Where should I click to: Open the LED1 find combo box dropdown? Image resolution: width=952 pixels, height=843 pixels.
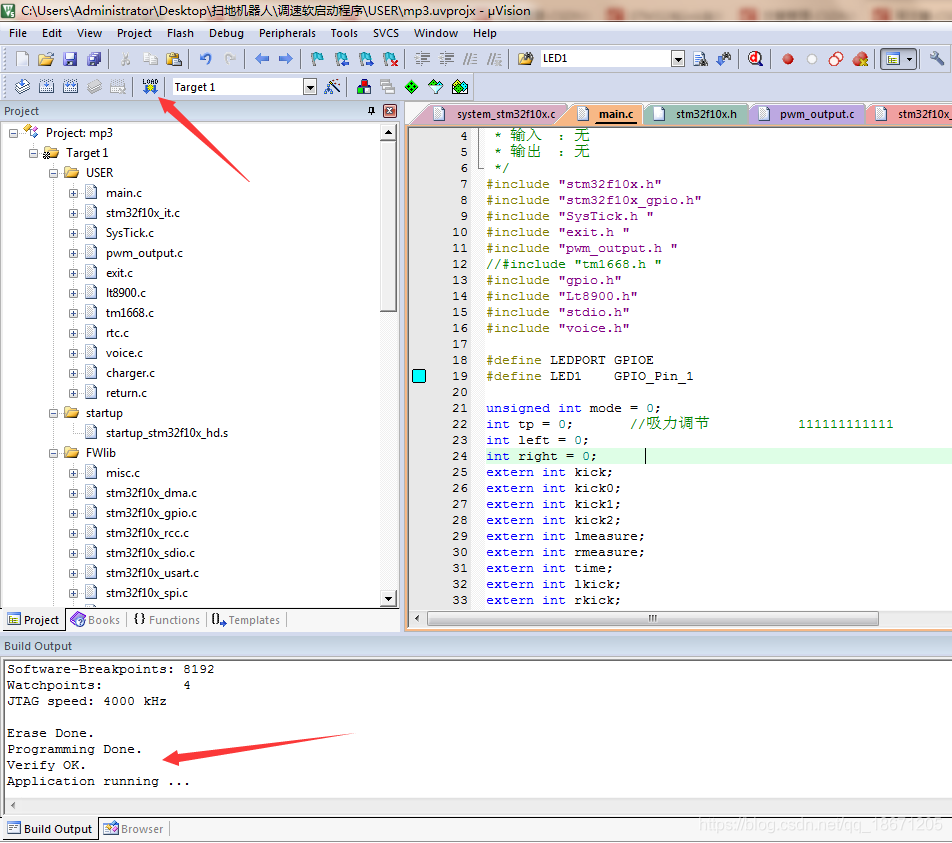pyautogui.click(x=678, y=59)
